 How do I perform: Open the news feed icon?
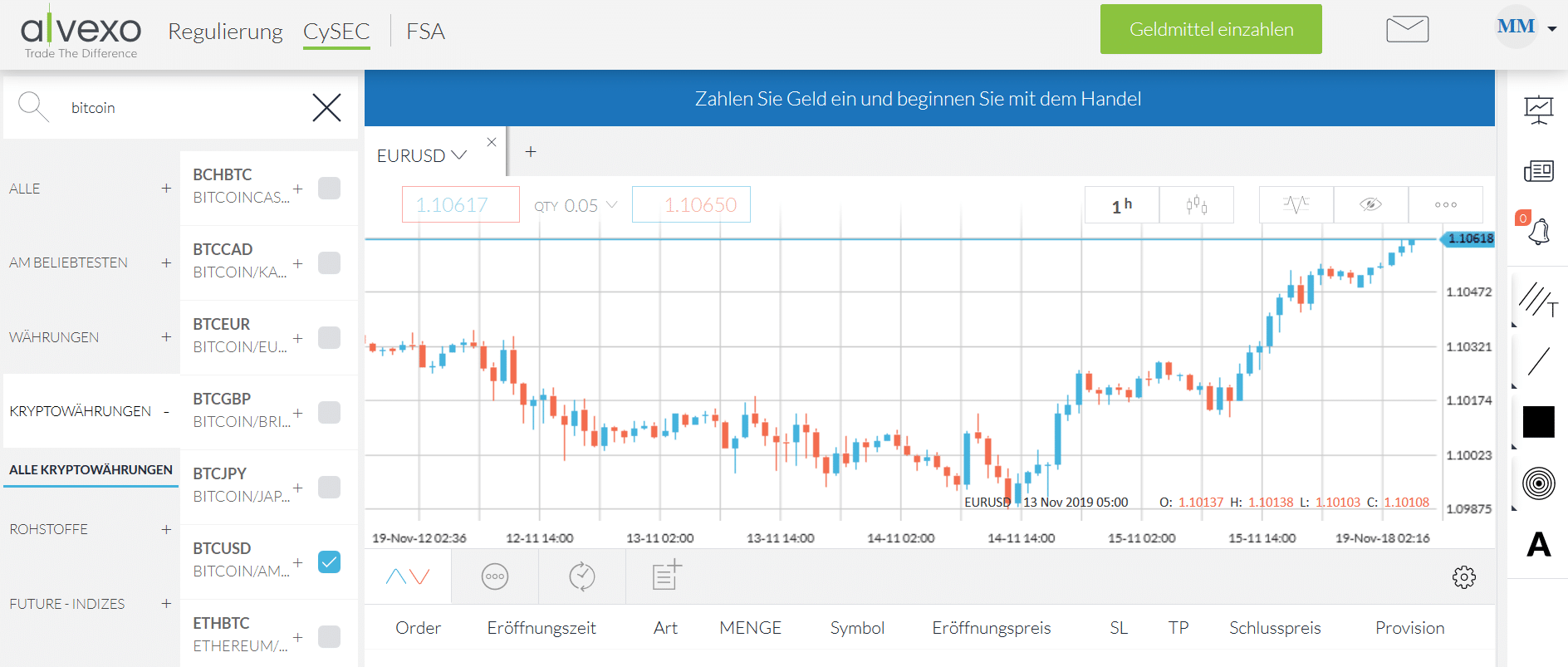click(1538, 171)
